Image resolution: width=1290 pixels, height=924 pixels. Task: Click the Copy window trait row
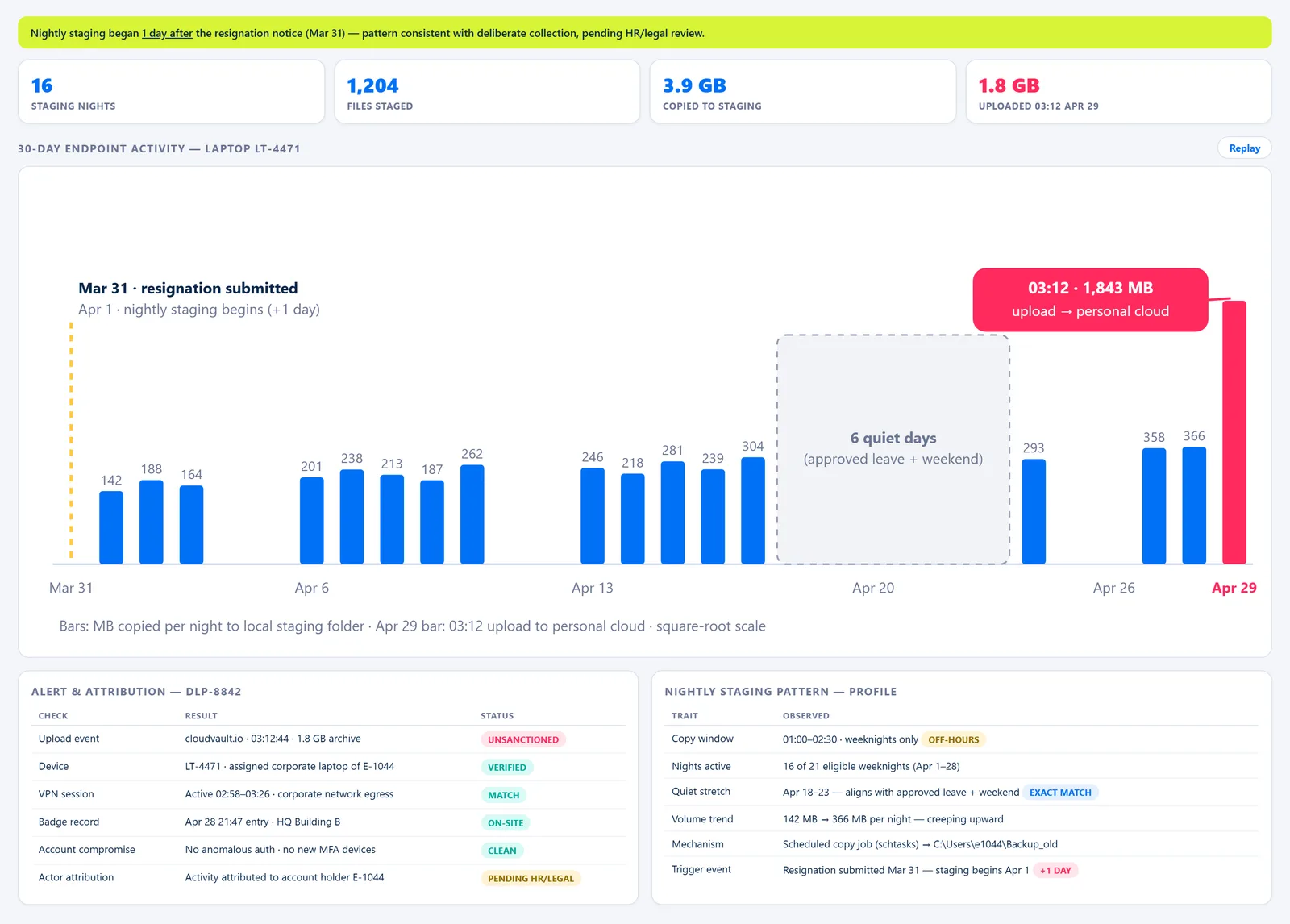point(962,739)
